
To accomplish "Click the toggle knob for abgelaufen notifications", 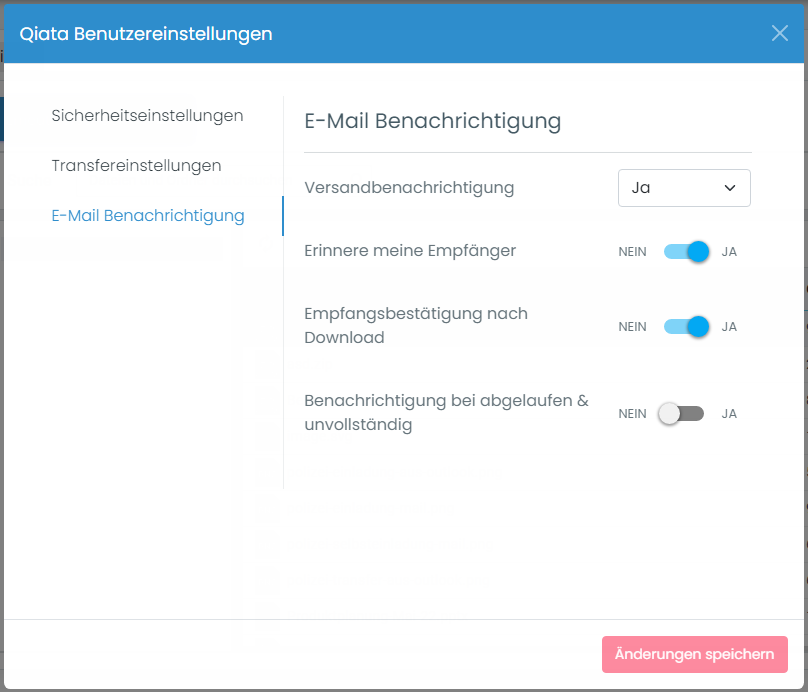I will tap(669, 413).
